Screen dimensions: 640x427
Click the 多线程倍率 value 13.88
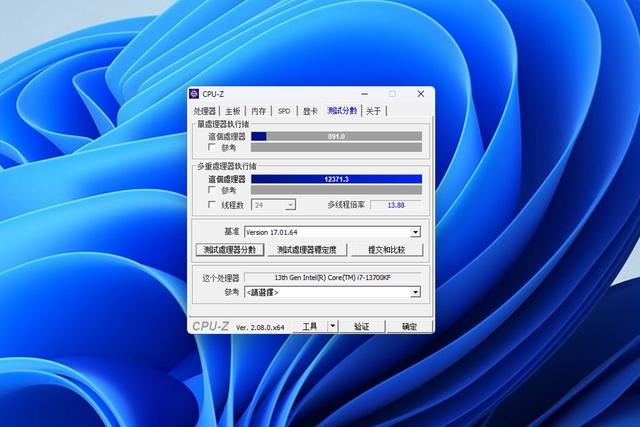pyautogui.click(x=396, y=205)
